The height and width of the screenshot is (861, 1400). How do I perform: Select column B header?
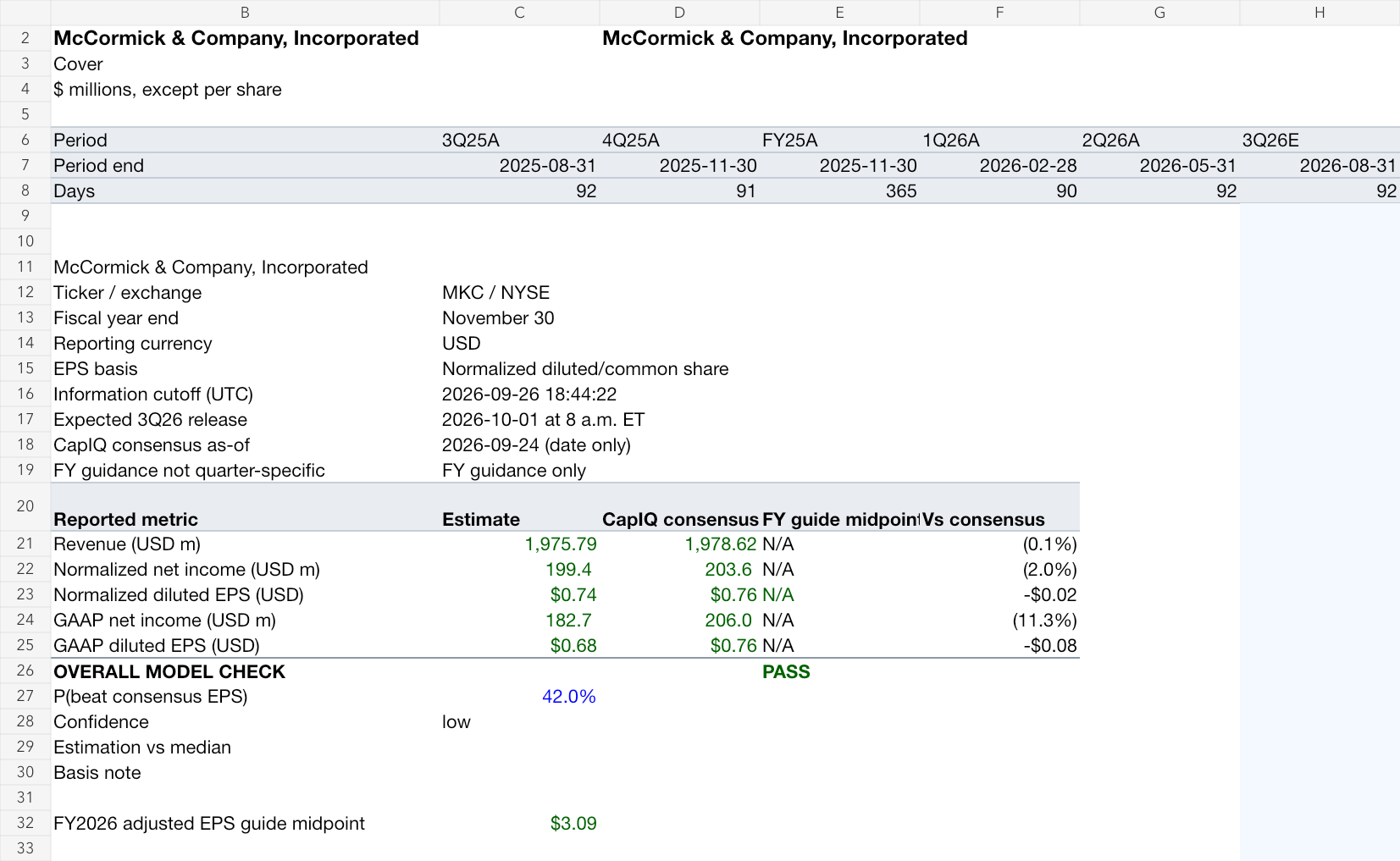click(x=245, y=12)
